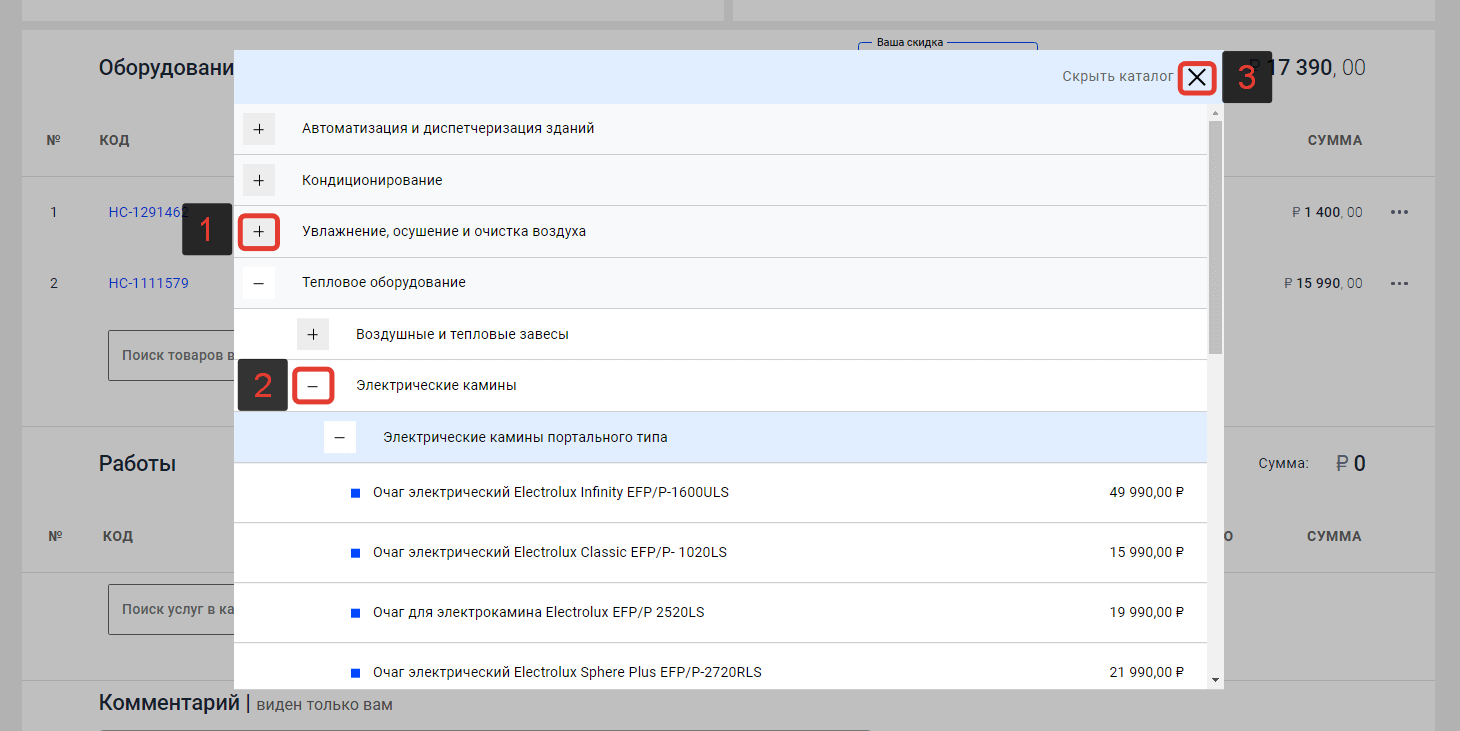
Task: Click the catalog vertical scrollbar thumb
Action: click(1216, 237)
